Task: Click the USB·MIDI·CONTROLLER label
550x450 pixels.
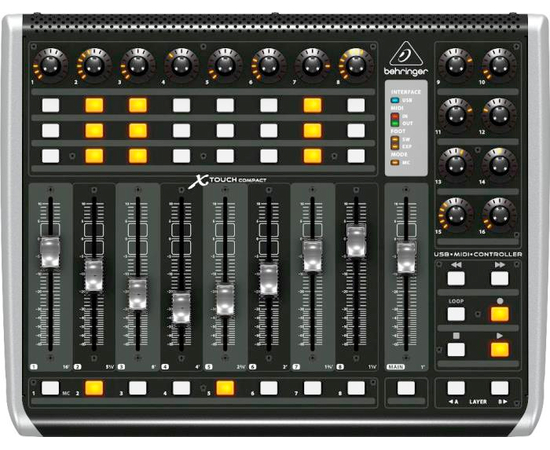Action: 478,254
